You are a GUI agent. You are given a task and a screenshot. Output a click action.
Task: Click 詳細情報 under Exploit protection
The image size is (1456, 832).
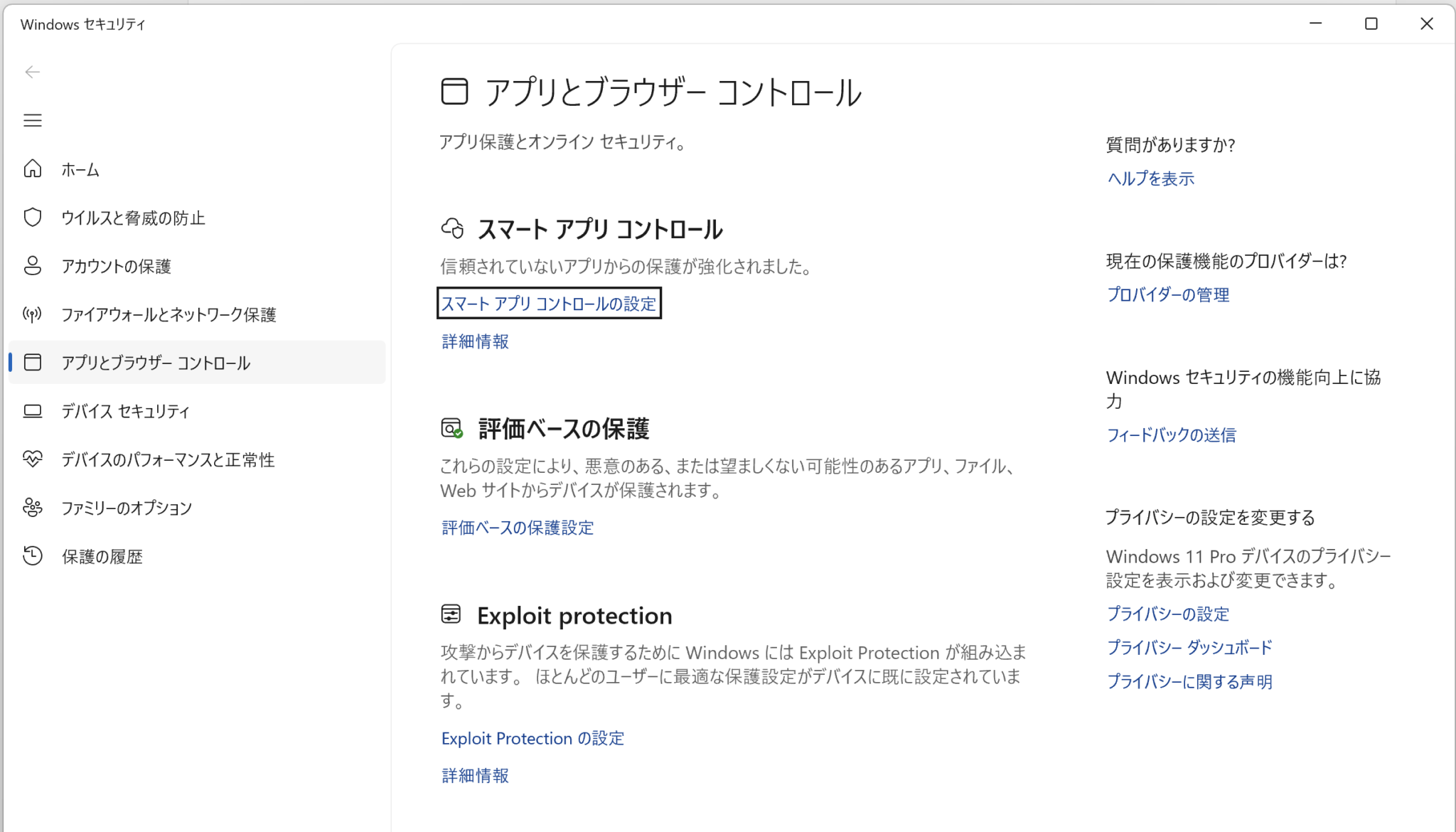[476, 775]
